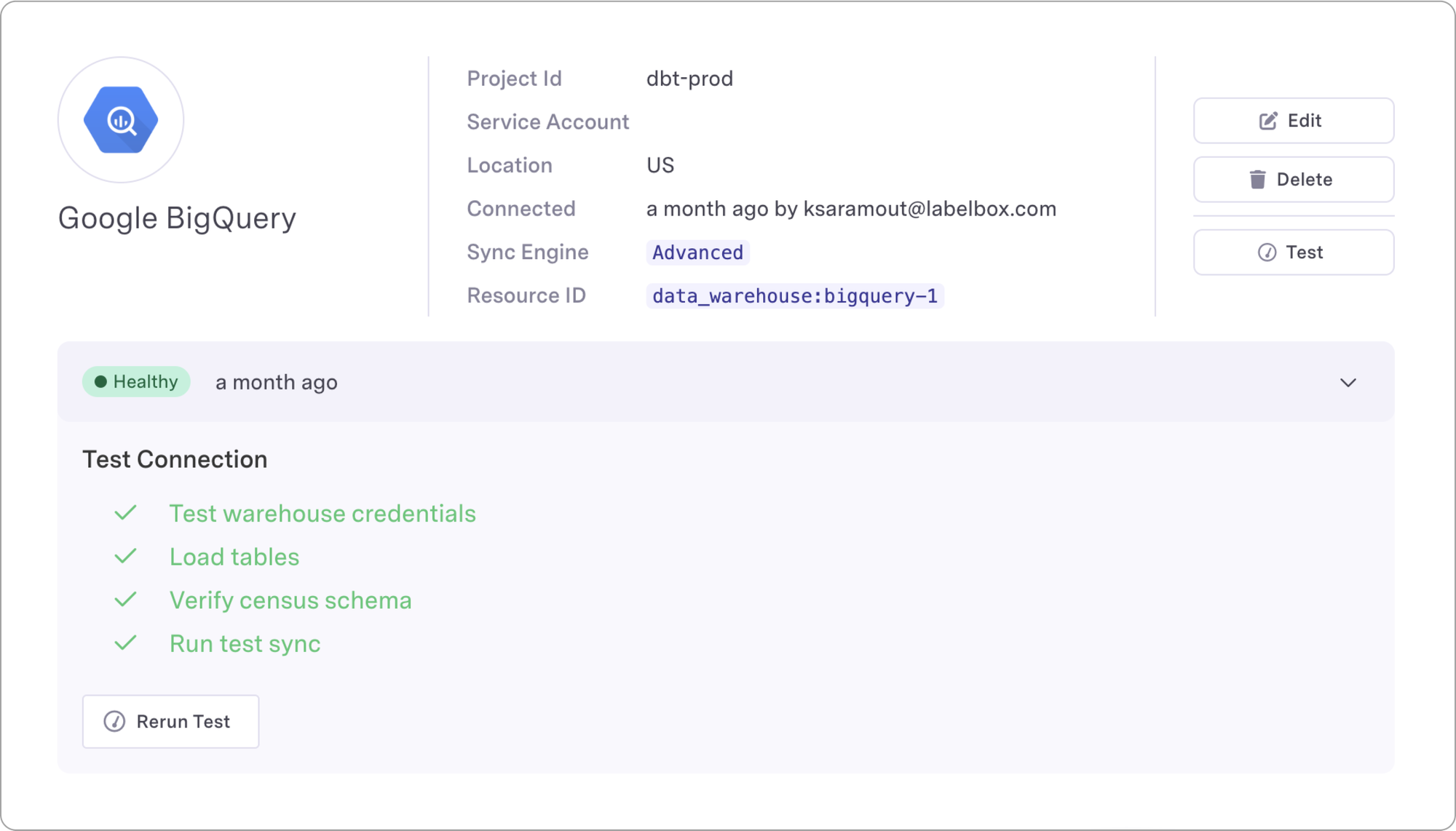Click the Test warehouse credentials step

(322, 514)
